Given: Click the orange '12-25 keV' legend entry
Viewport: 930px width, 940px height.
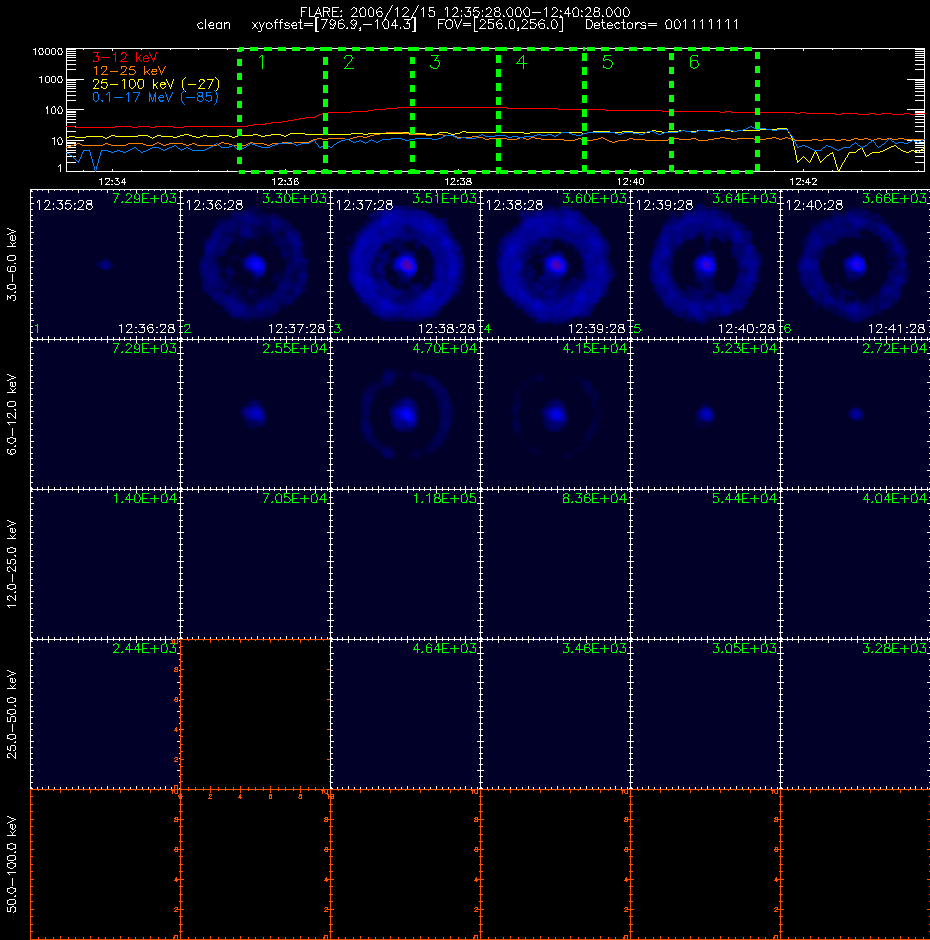Looking at the screenshot, I should 129,71.
